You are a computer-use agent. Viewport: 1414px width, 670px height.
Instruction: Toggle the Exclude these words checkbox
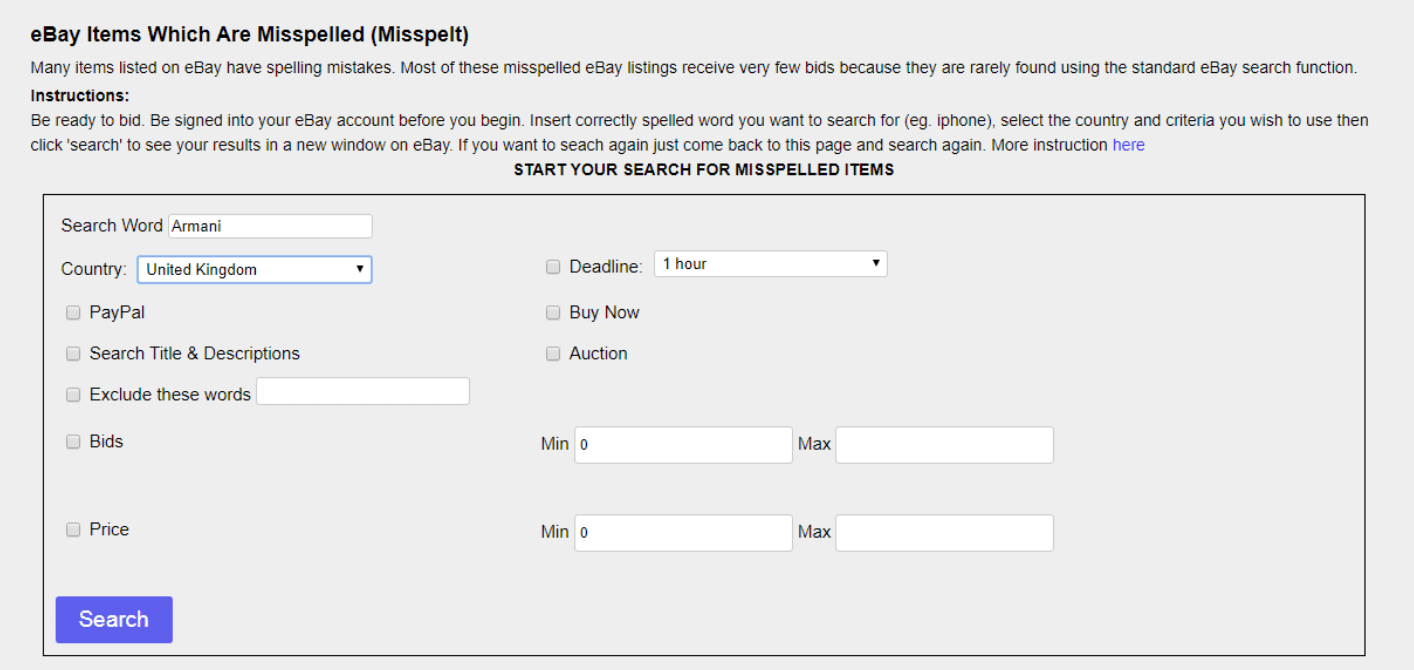[x=73, y=395]
